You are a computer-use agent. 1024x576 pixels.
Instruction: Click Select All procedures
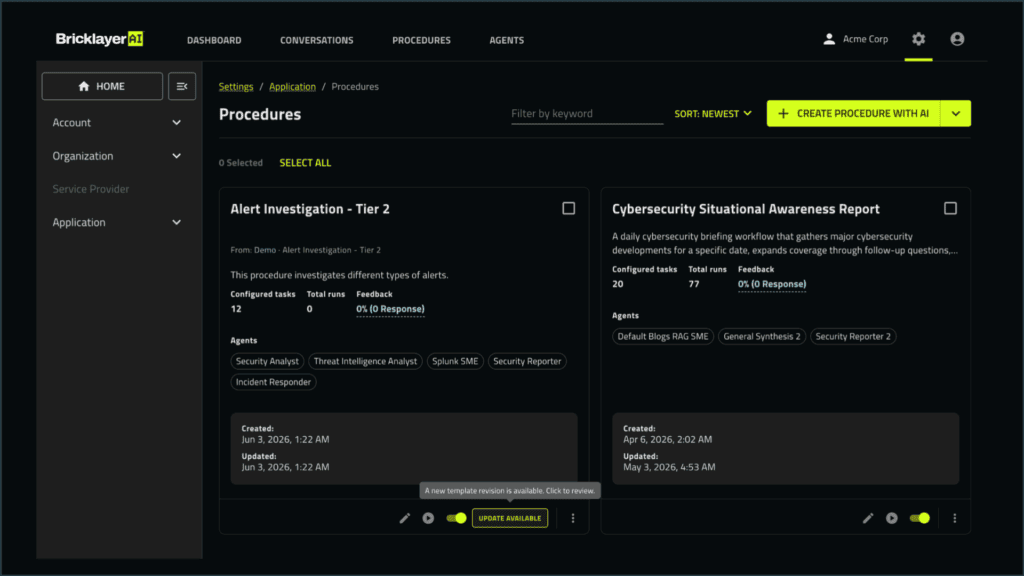click(x=305, y=163)
